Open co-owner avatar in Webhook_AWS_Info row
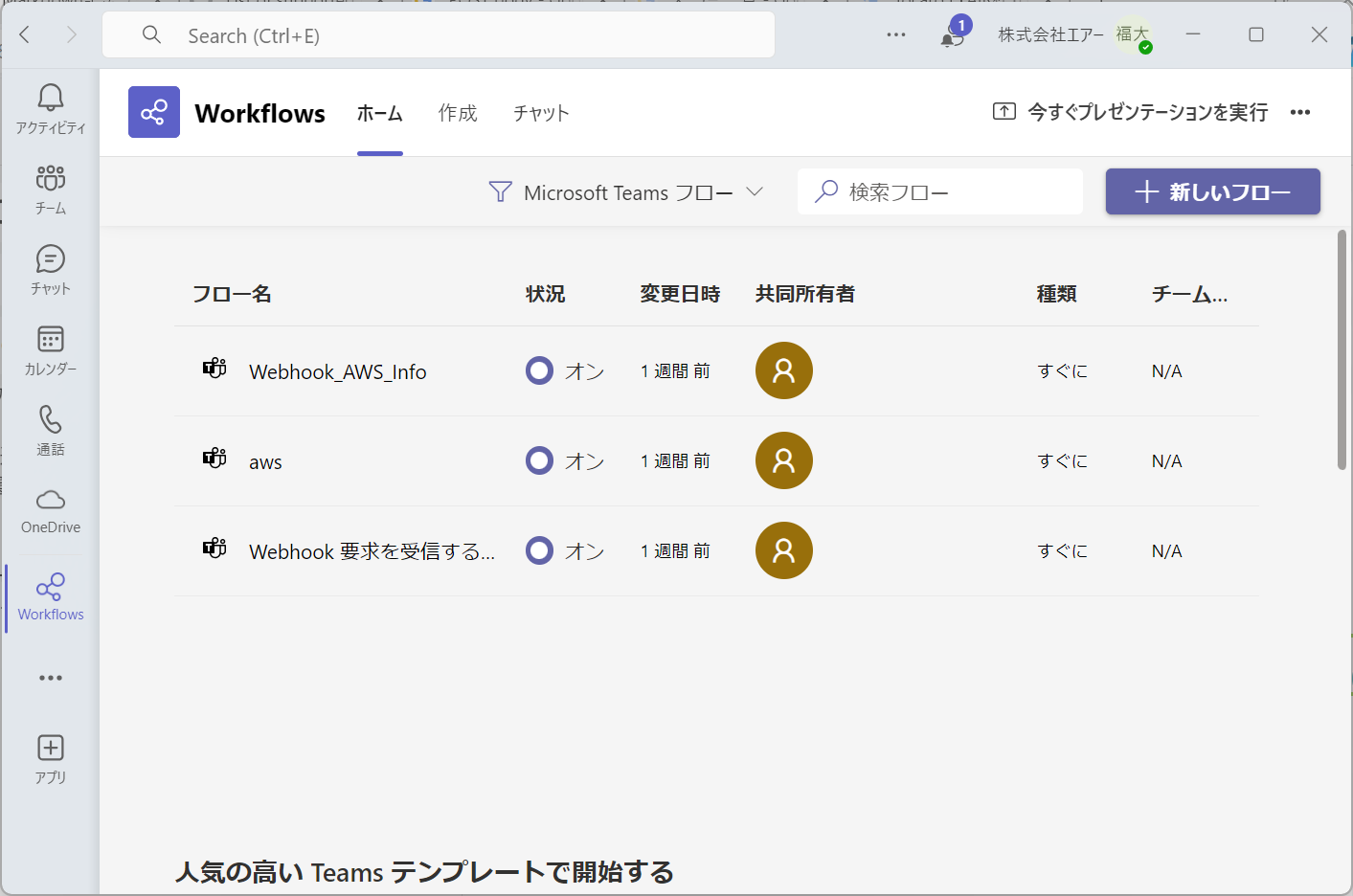The image size is (1353, 896). click(784, 370)
